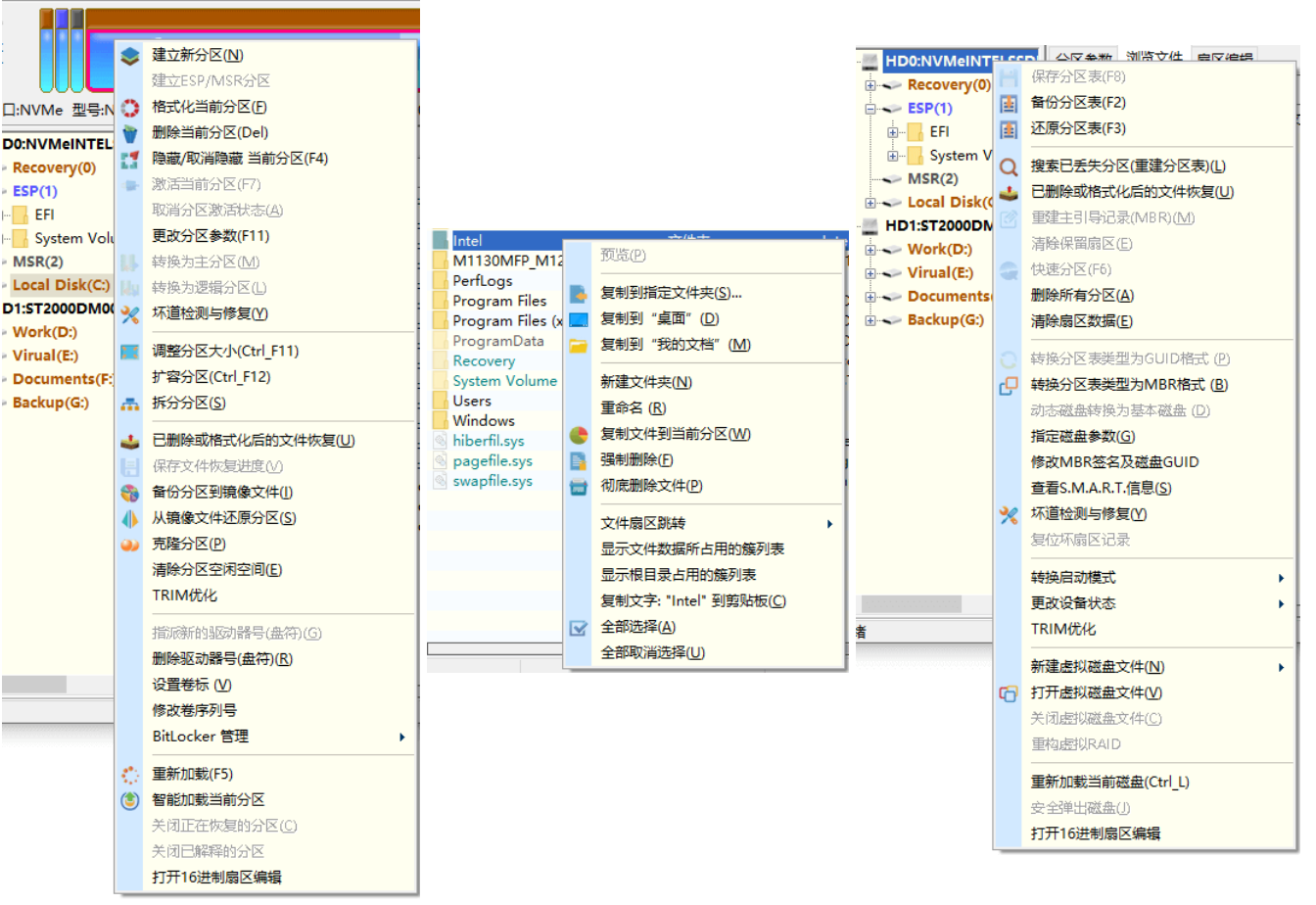Select 新建文件夹(N) in file menu
Image resolution: width=1316 pixels, height=905 pixels.
tap(646, 383)
